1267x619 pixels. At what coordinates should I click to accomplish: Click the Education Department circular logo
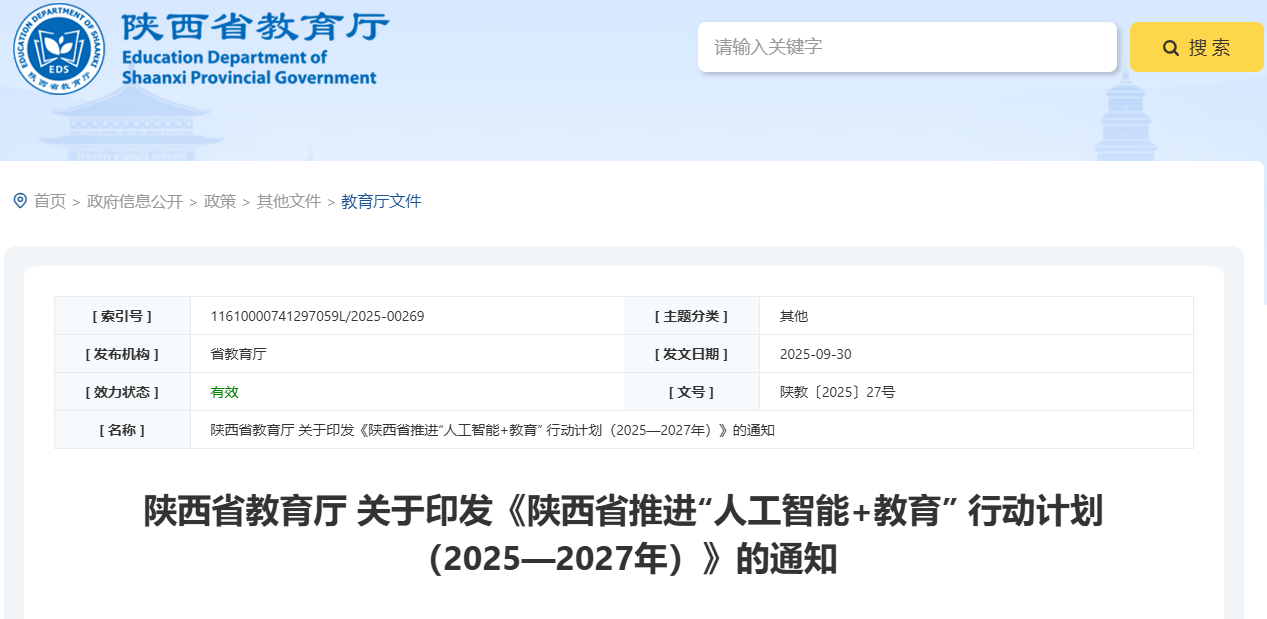point(59,48)
